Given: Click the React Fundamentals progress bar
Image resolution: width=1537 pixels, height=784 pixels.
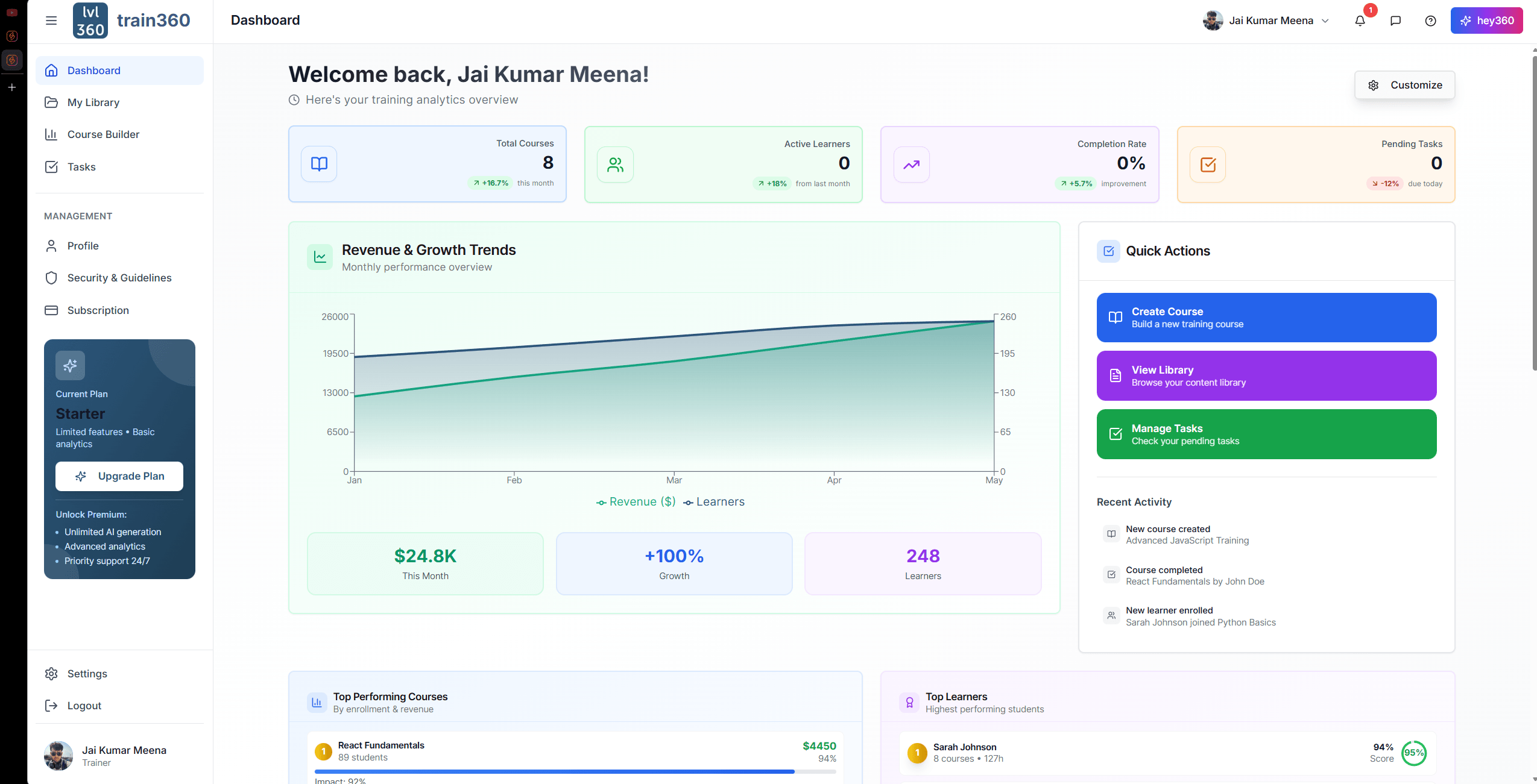Looking at the screenshot, I should (x=575, y=771).
